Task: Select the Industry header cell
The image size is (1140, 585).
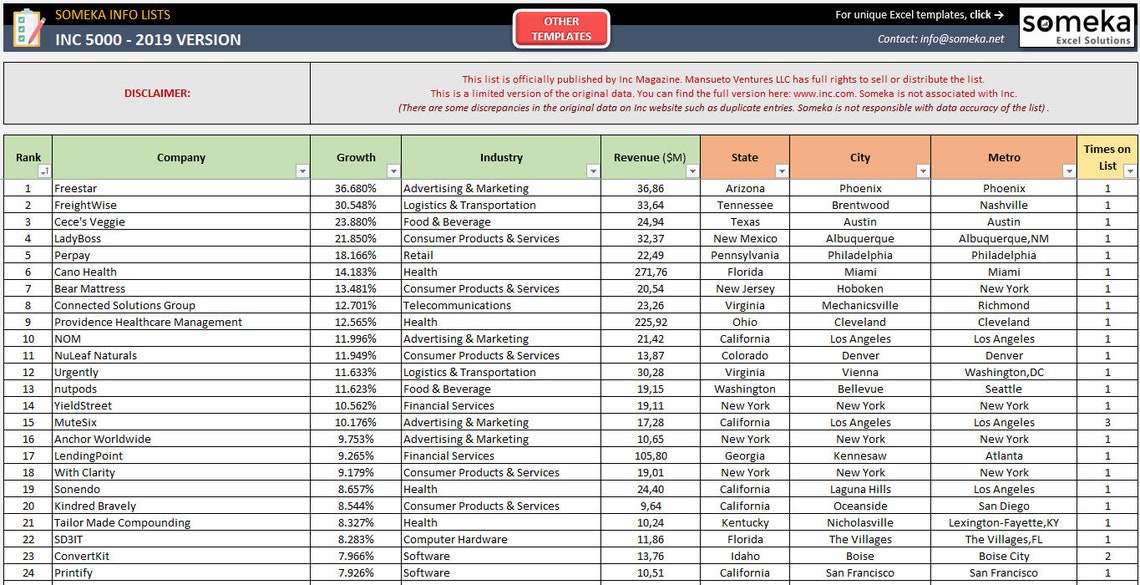Action: [x=501, y=157]
